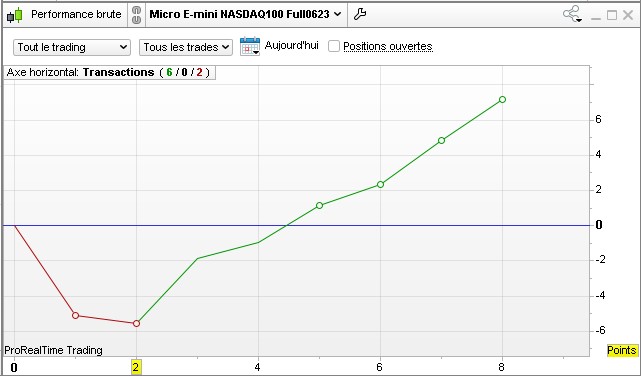The image size is (641, 376).
Task: Click the green data point at transaction 7
Action: pyautogui.click(x=442, y=141)
